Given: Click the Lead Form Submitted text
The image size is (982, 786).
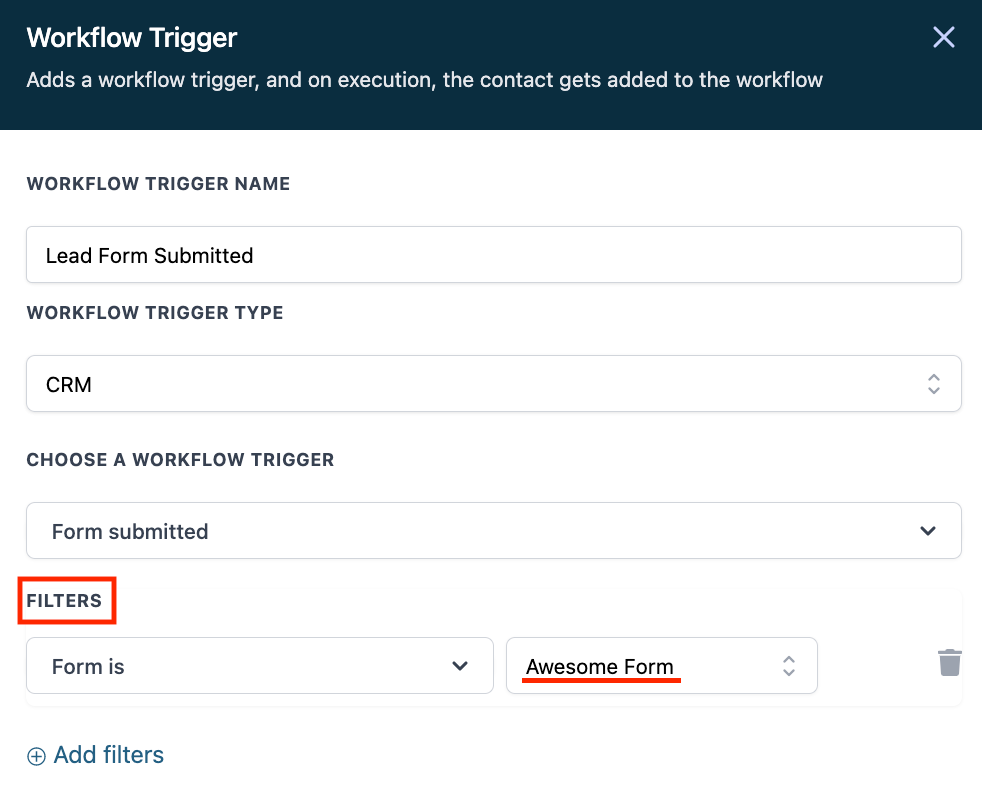Looking at the screenshot, I should point(149,256).
